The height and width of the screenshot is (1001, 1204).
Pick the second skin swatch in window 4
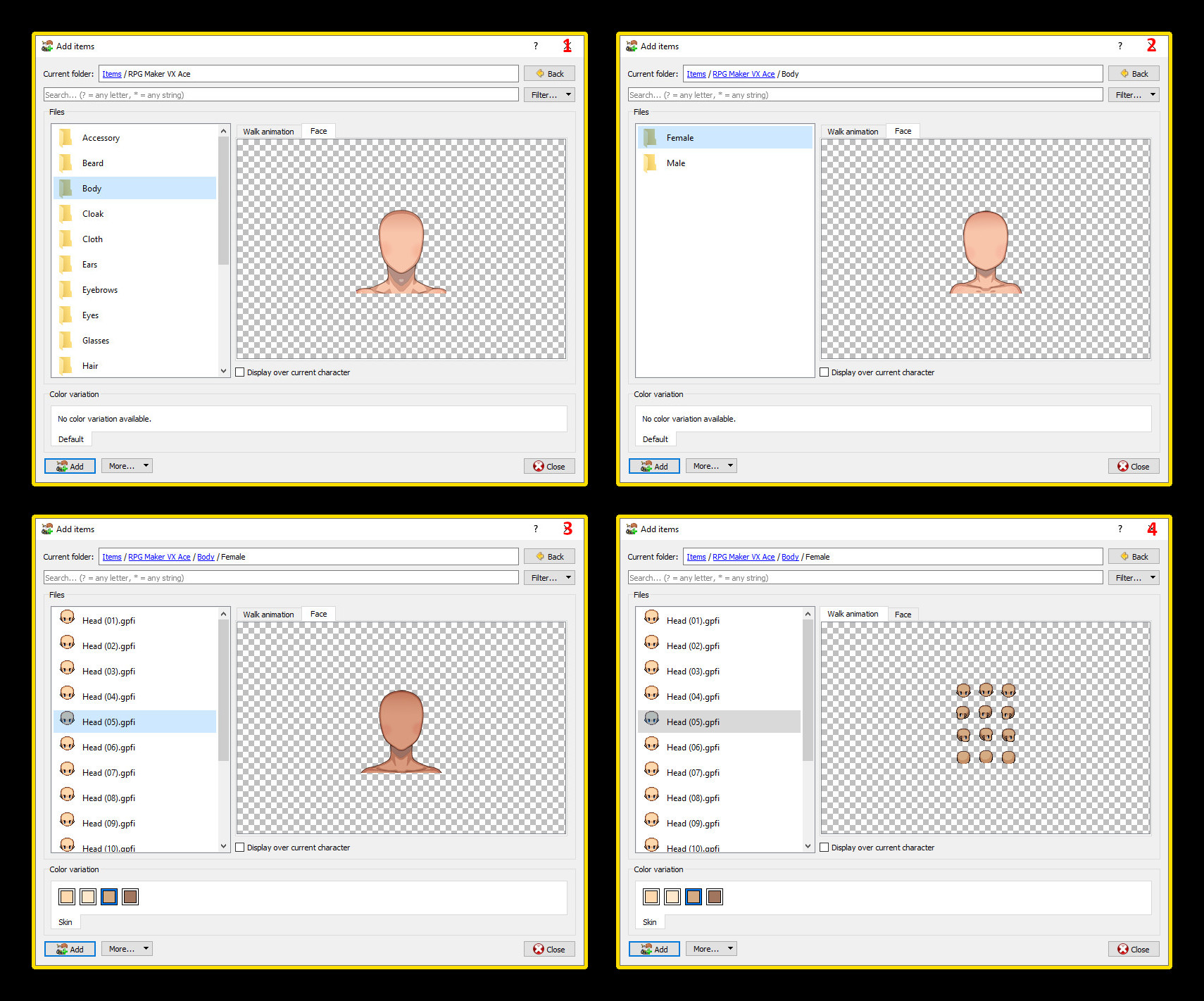672,897
